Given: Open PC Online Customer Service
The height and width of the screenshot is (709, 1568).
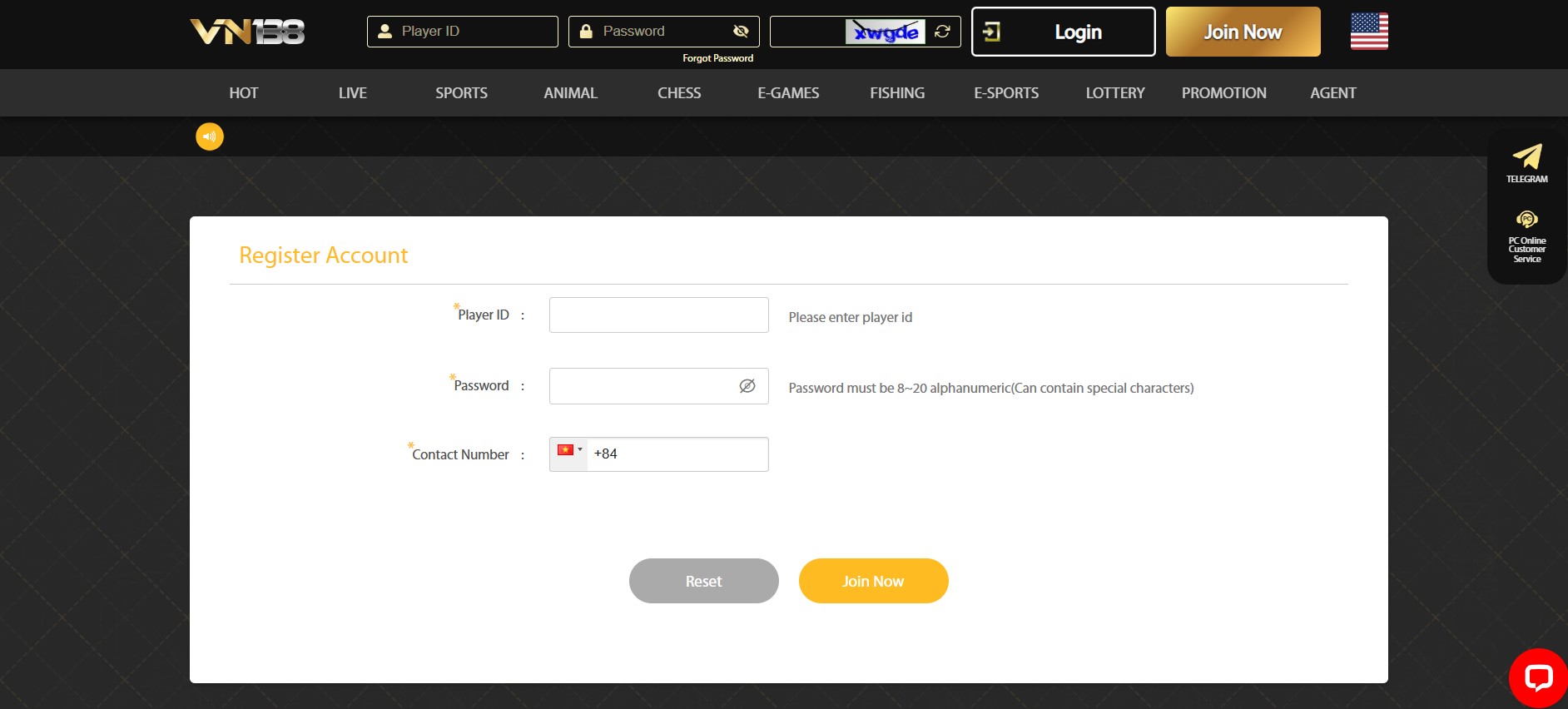Looking at the screenshot, I should 1526,236.
